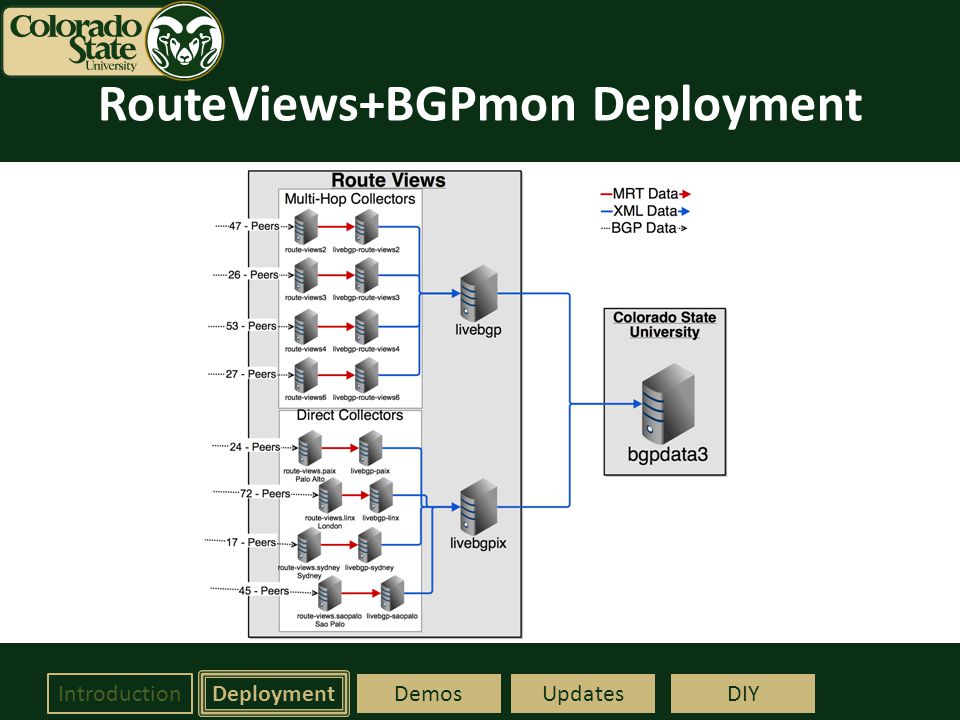The height and width of the screenshot is (720, 960).
Task: Select the livebgp-paix server icon
Action: coord(370,448)
